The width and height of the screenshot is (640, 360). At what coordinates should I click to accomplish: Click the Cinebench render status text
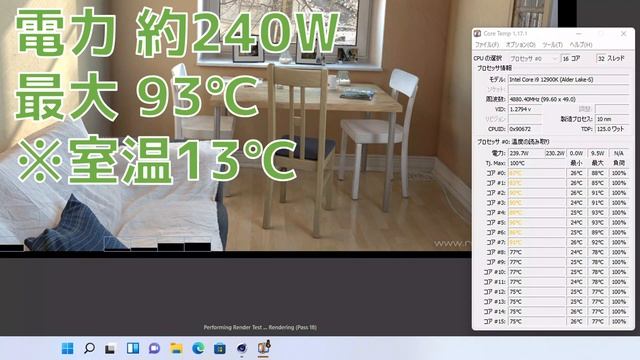coord(260,327)
